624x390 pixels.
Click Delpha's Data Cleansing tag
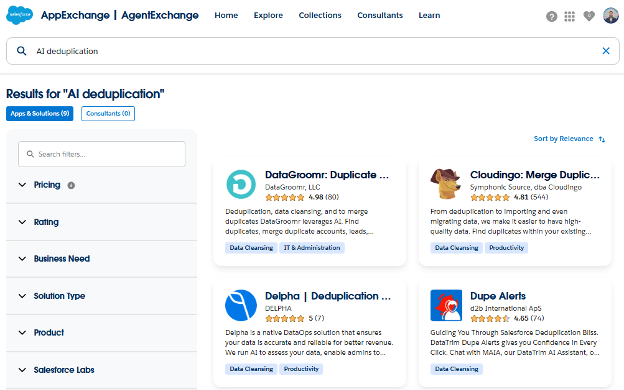[x=251, y=369]
